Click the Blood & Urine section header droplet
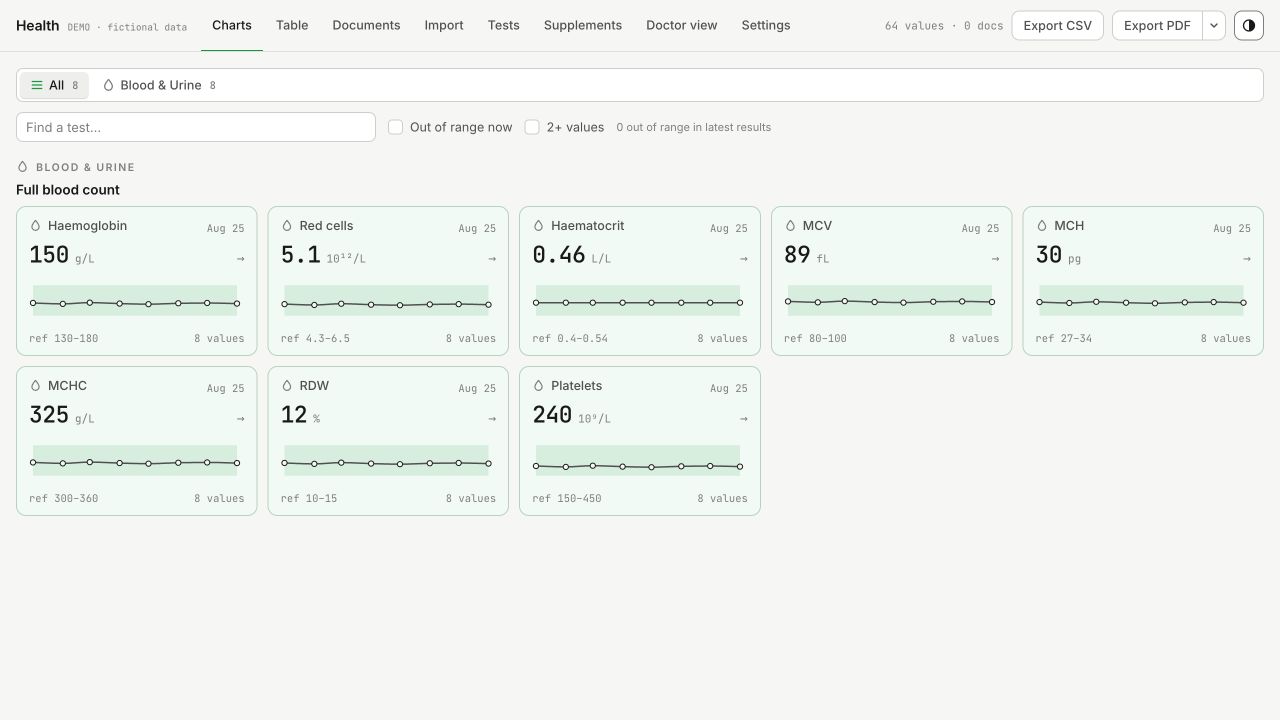This screenshot has width=1280, height=720. click(x=23, y=167)
